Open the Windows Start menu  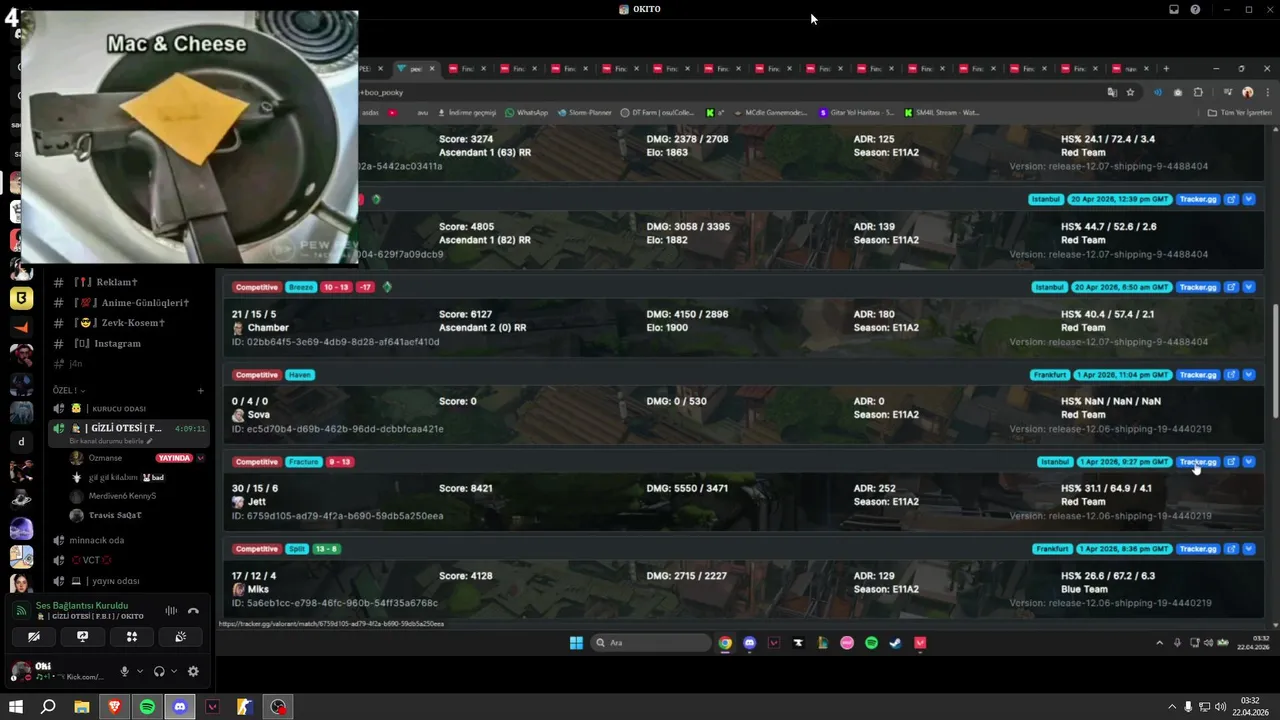coord(16,707)
